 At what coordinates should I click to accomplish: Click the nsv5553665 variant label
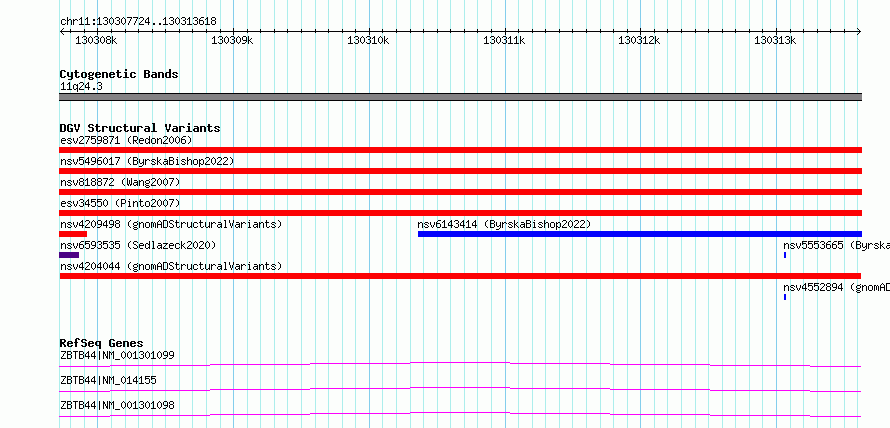(x=837, y=245)
